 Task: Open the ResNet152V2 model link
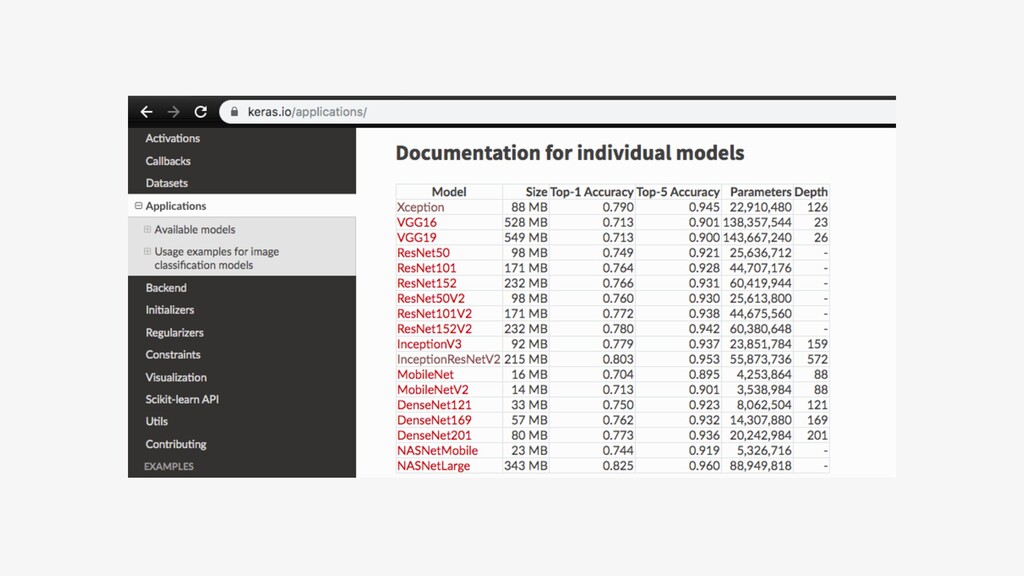434,329
